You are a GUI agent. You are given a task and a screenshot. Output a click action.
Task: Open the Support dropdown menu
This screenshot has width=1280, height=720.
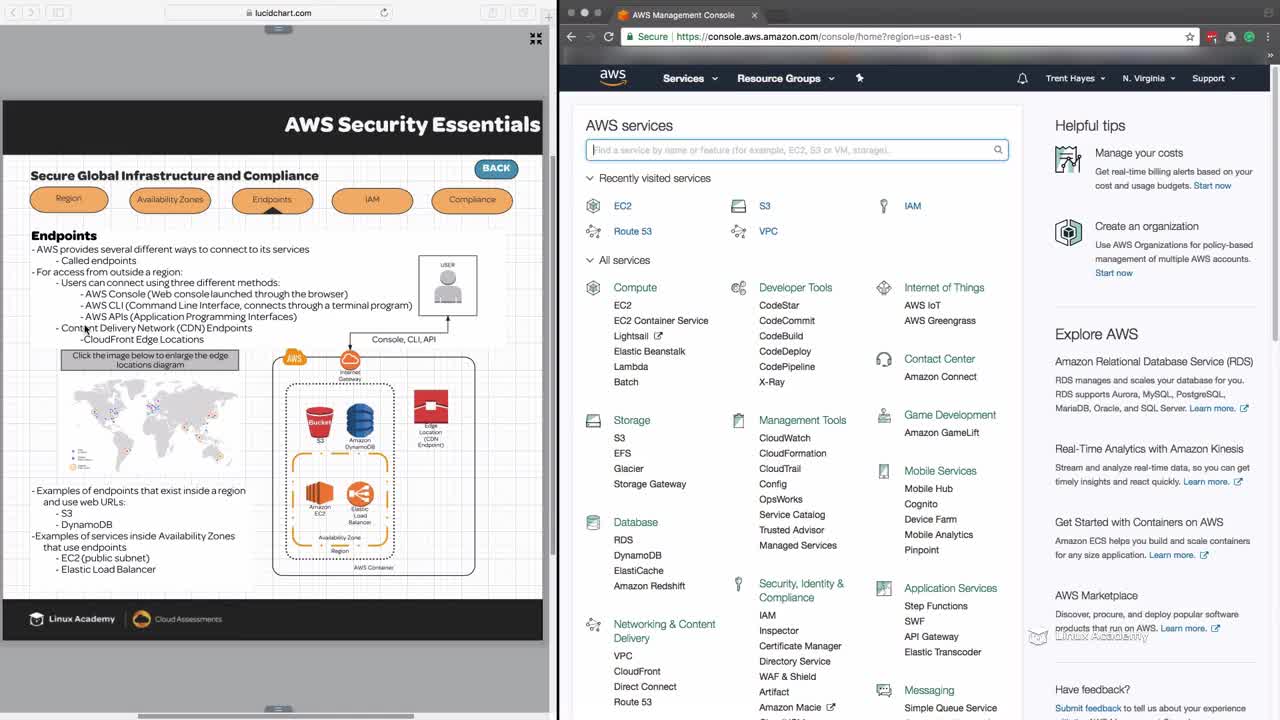click(1213, 78)
